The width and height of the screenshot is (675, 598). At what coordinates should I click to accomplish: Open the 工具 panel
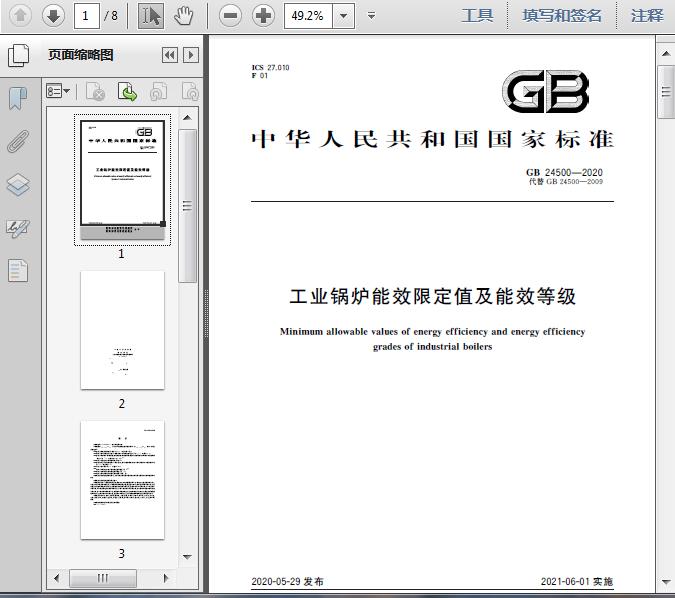pos(477,16)
